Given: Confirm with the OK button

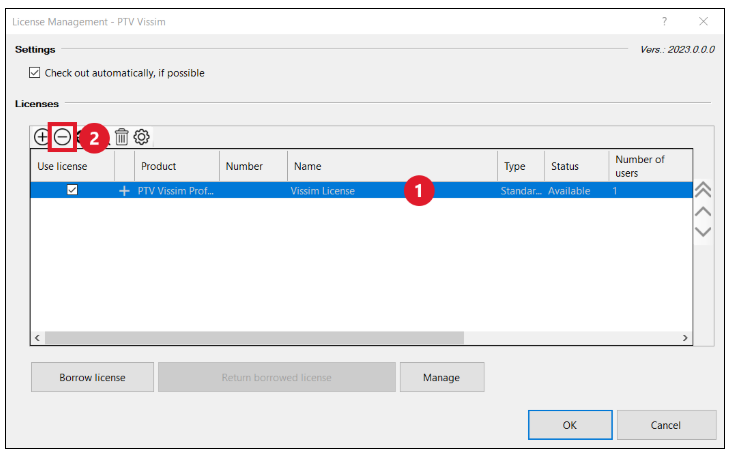Looking at the screenshot, I should pyautogui.click(x=570, y=425).
